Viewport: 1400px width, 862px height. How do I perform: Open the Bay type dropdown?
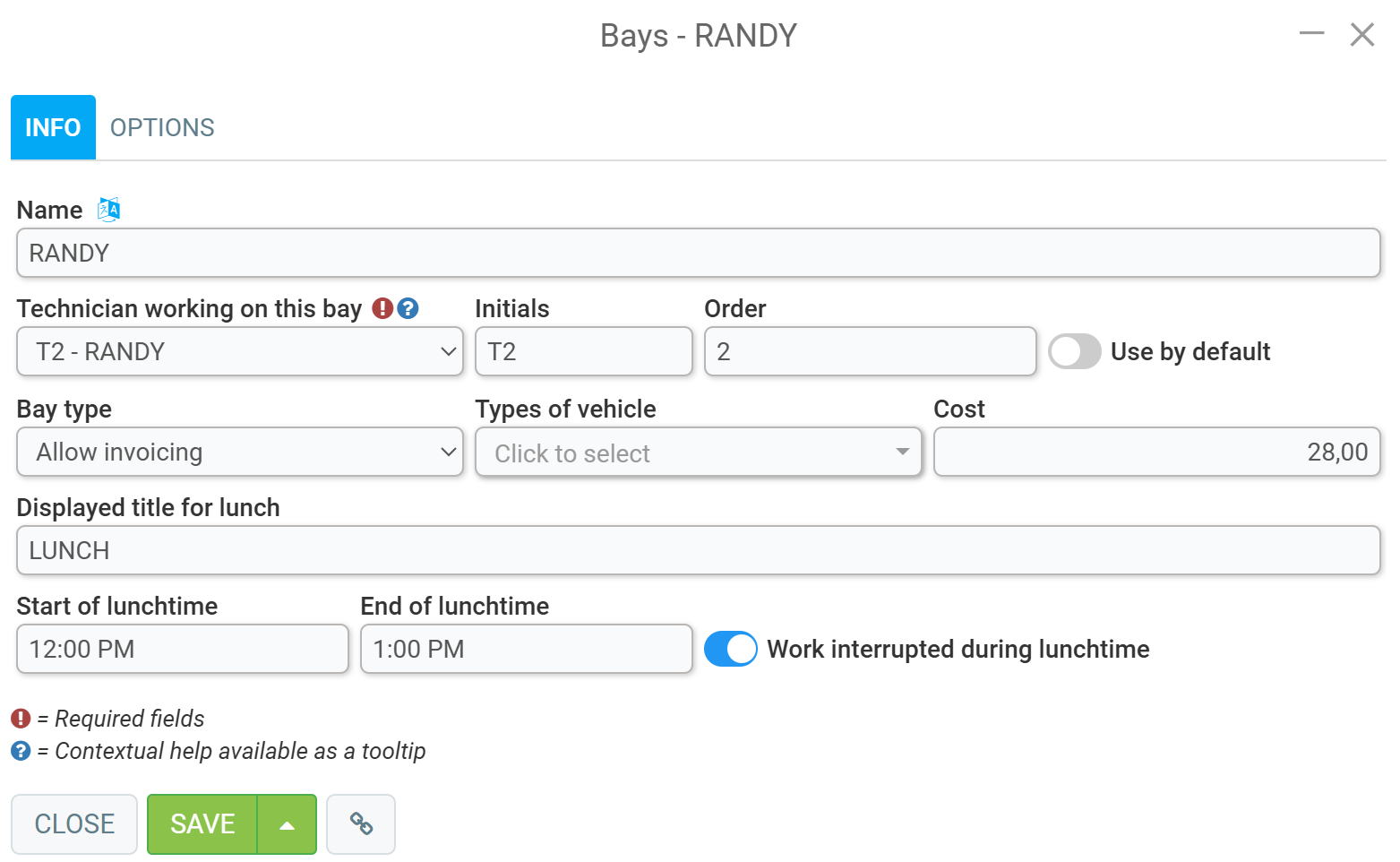[x=240, y=452]
